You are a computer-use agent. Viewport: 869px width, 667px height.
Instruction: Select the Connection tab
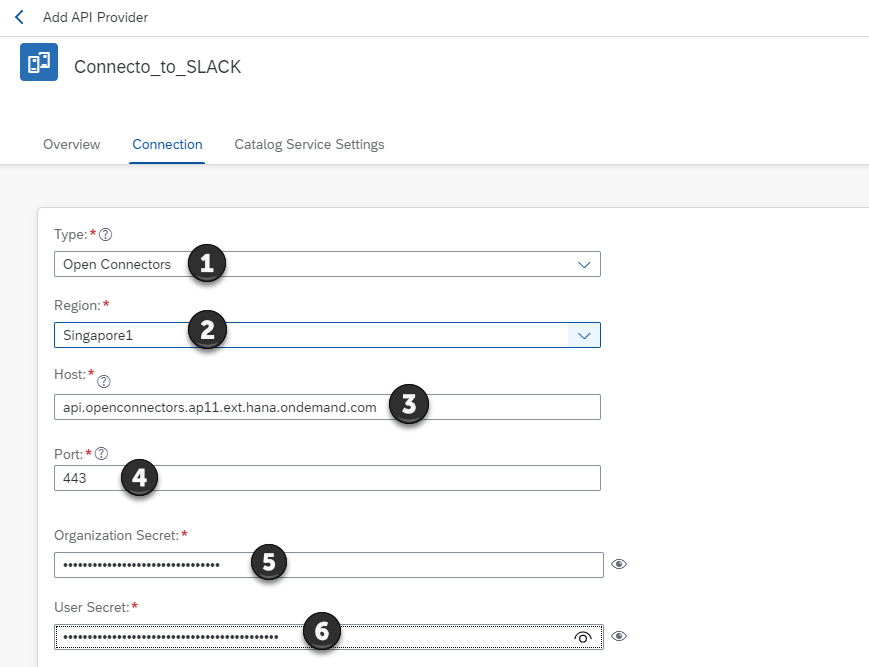[x=167, y=144]
